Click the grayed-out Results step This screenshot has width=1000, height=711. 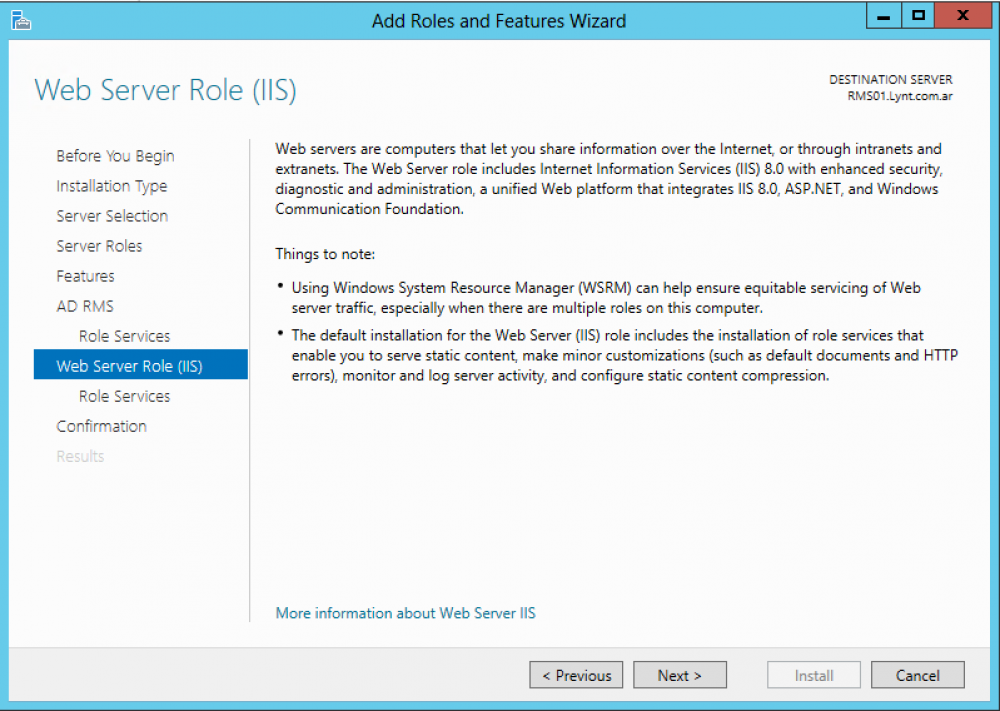pyautogui.click(x=80, y=456)
